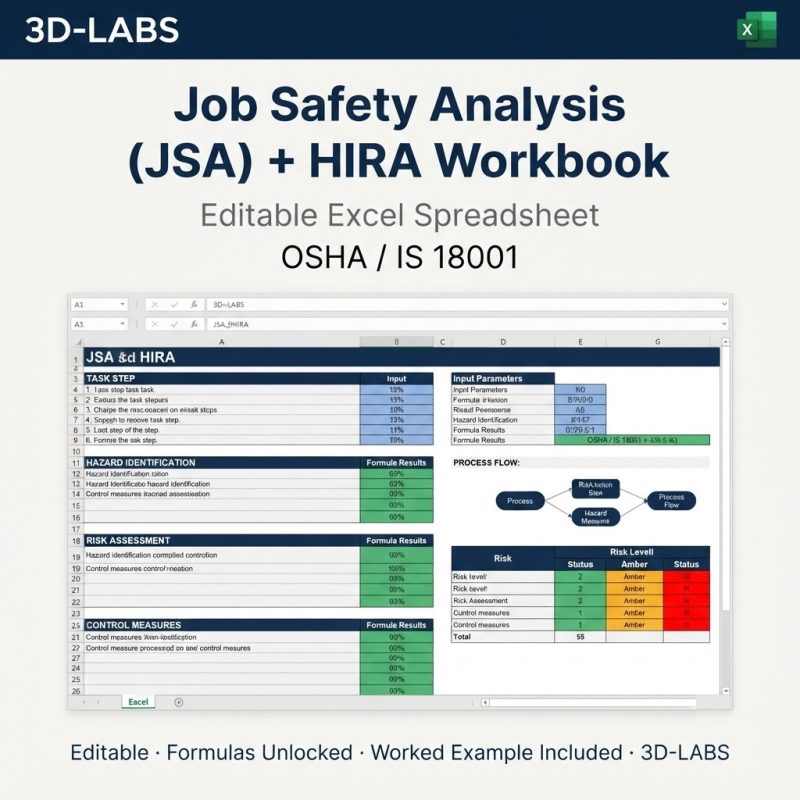Click the horizontal scrollbar left arrow

[485, 703]
